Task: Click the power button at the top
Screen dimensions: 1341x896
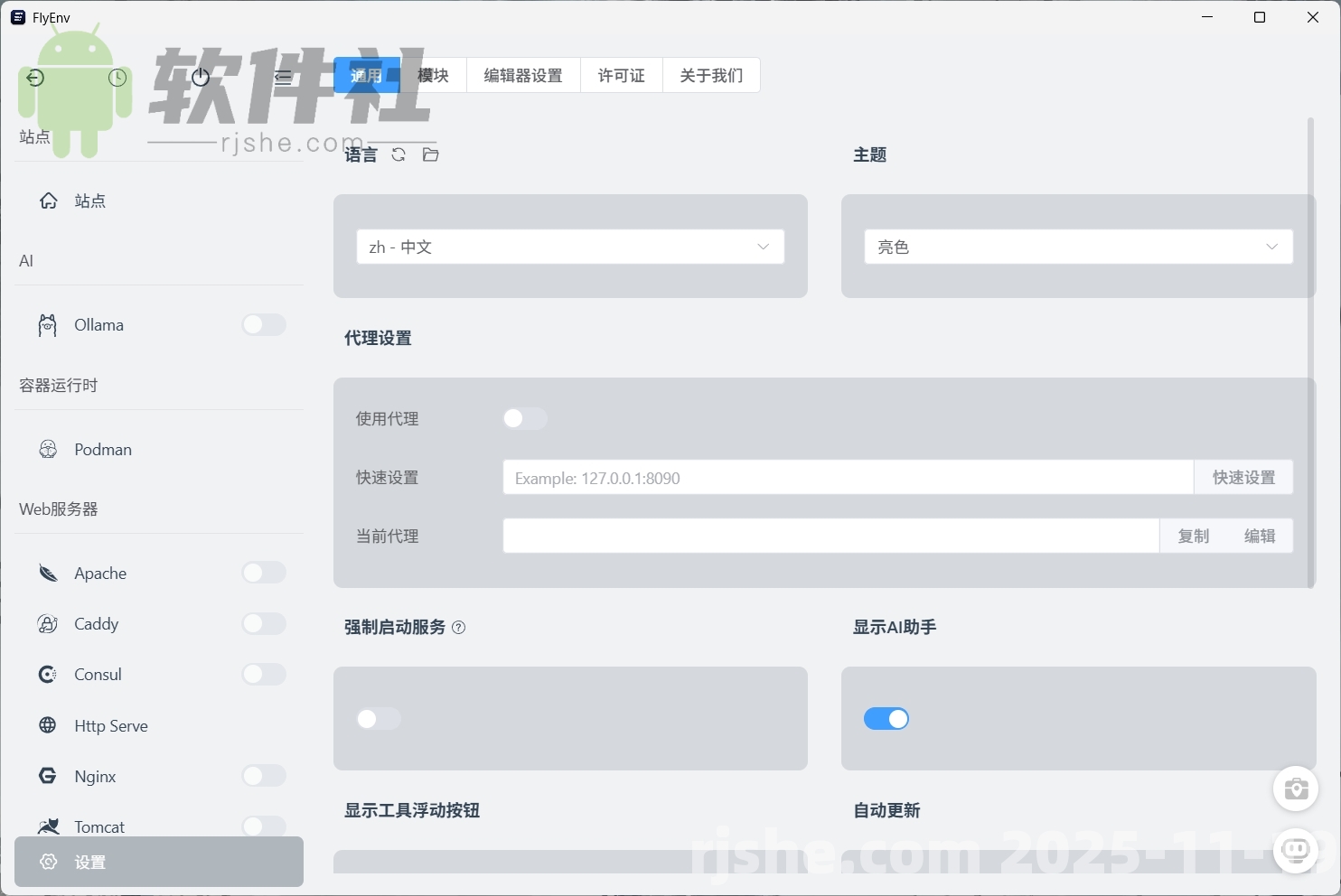Action: [201, 77]
